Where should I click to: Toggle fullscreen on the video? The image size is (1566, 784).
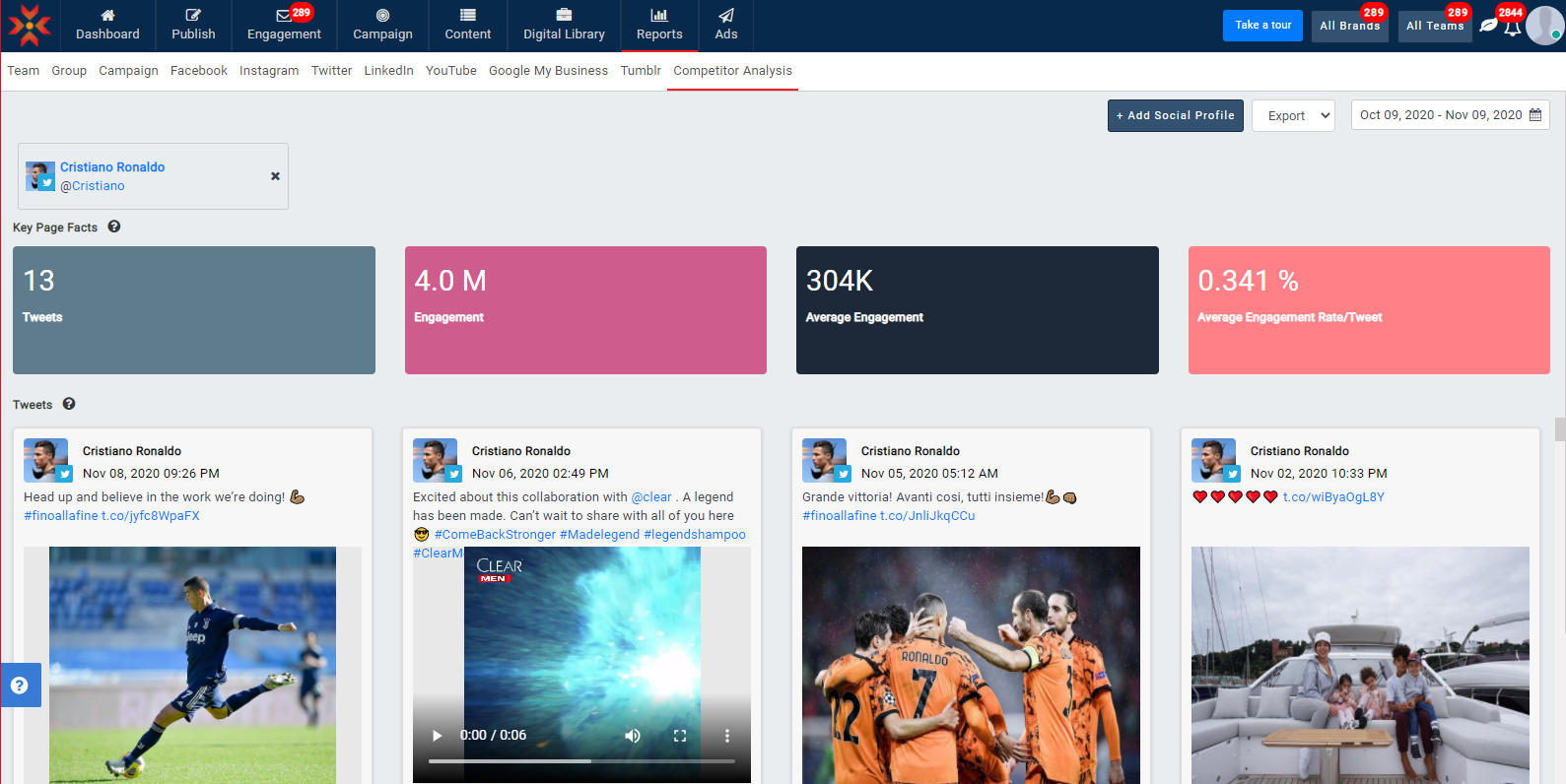click(680, 736)
